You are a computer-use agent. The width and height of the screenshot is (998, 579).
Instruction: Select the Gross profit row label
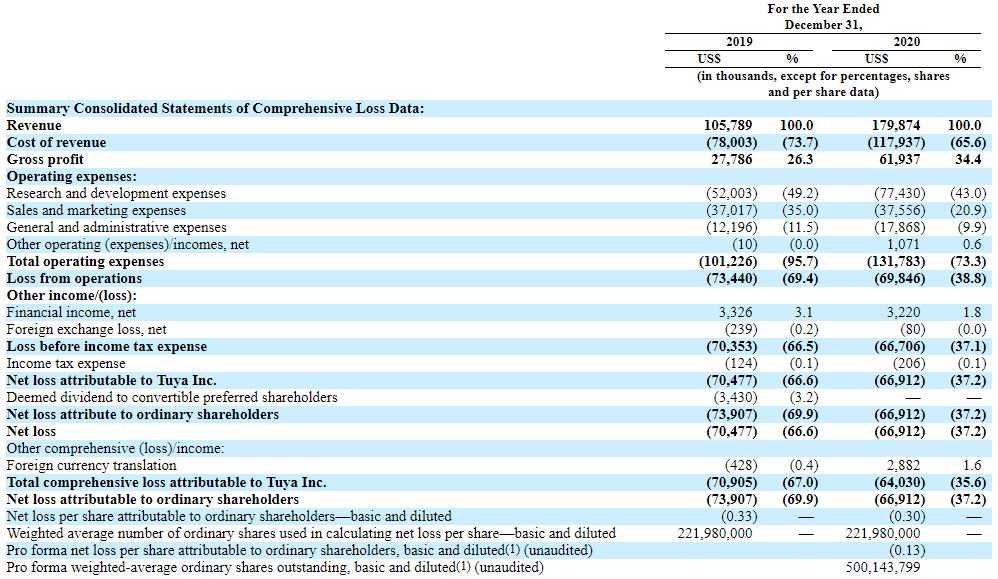pyautogui.click(x=45, y=160)
